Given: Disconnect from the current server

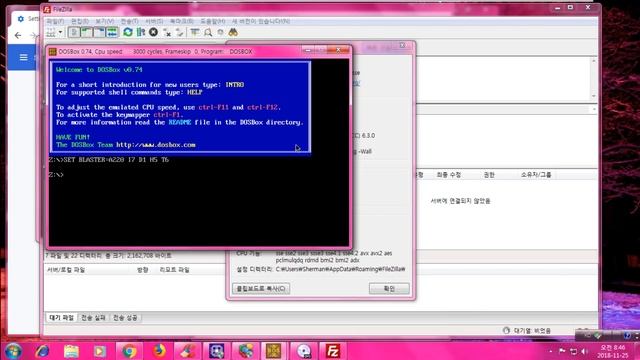Looking at the screenshot, I should [x=167, y=32].
